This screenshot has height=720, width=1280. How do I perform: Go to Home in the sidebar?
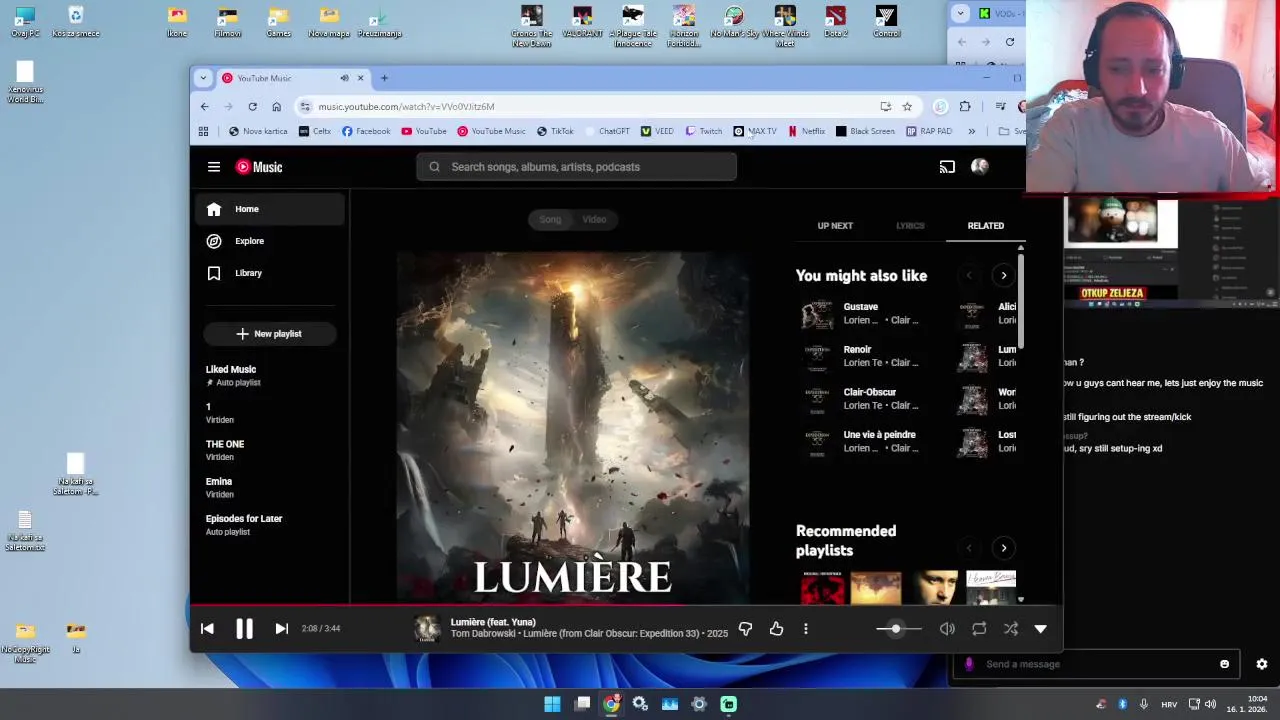pyautogui.click(x=270, y=209)
